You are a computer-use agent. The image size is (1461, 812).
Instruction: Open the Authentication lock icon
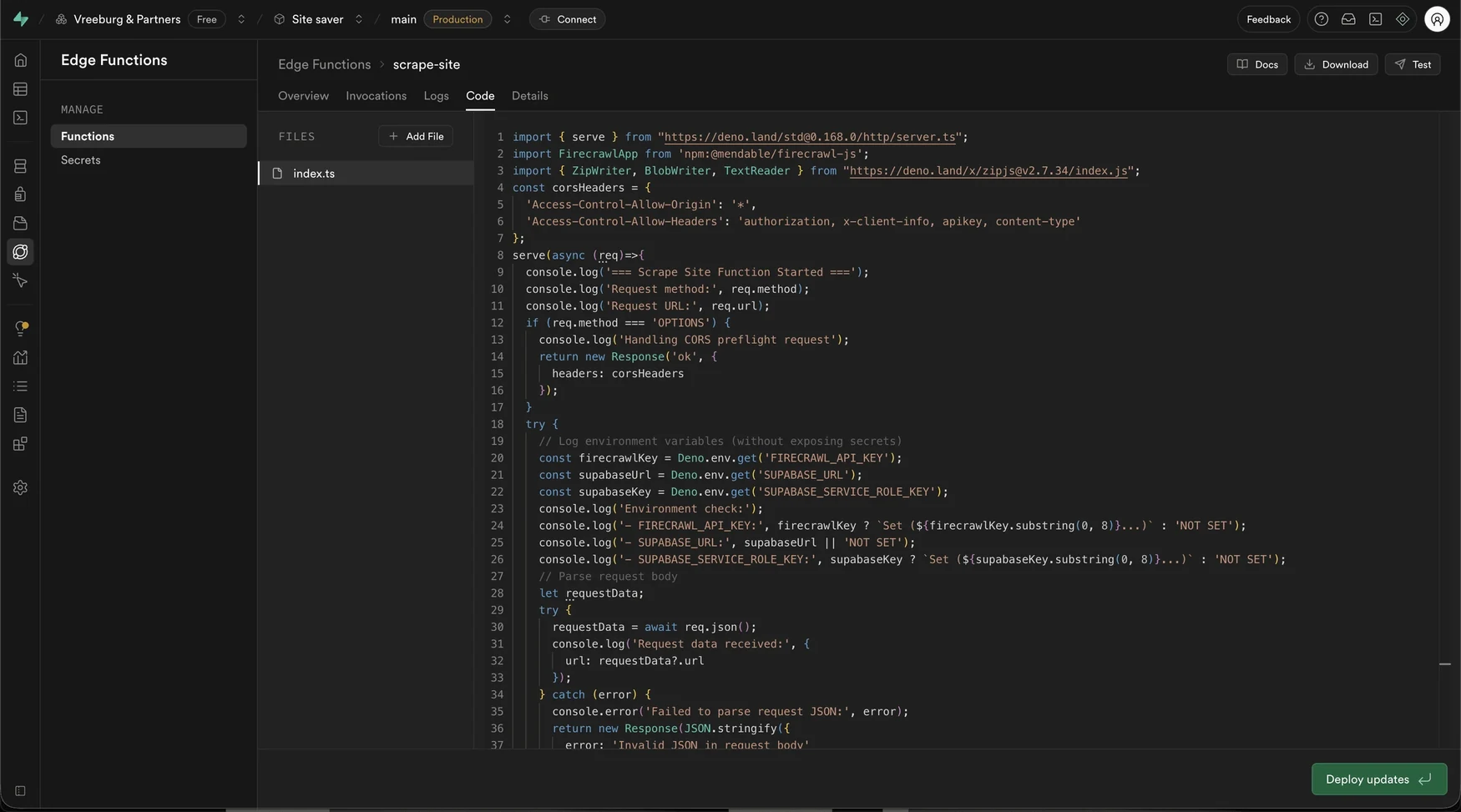20,194
